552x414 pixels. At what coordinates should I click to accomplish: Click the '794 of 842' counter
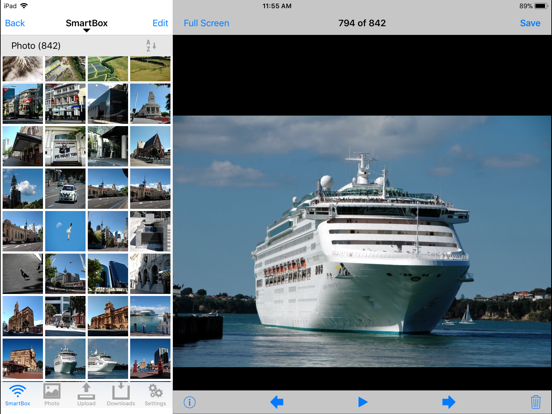[x=362, y=23]
